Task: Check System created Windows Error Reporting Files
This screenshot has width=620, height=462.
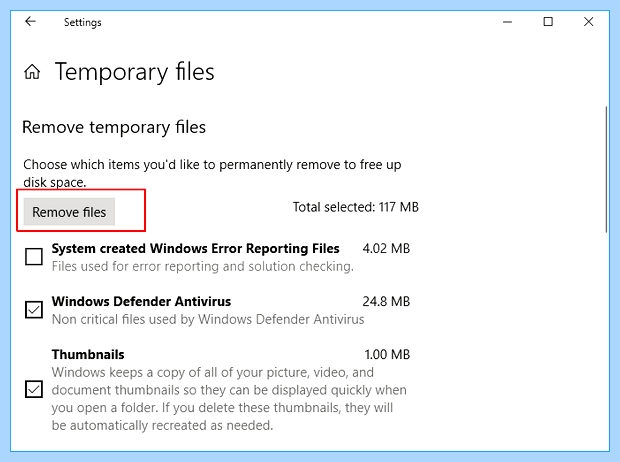Action: click(34, 257)
